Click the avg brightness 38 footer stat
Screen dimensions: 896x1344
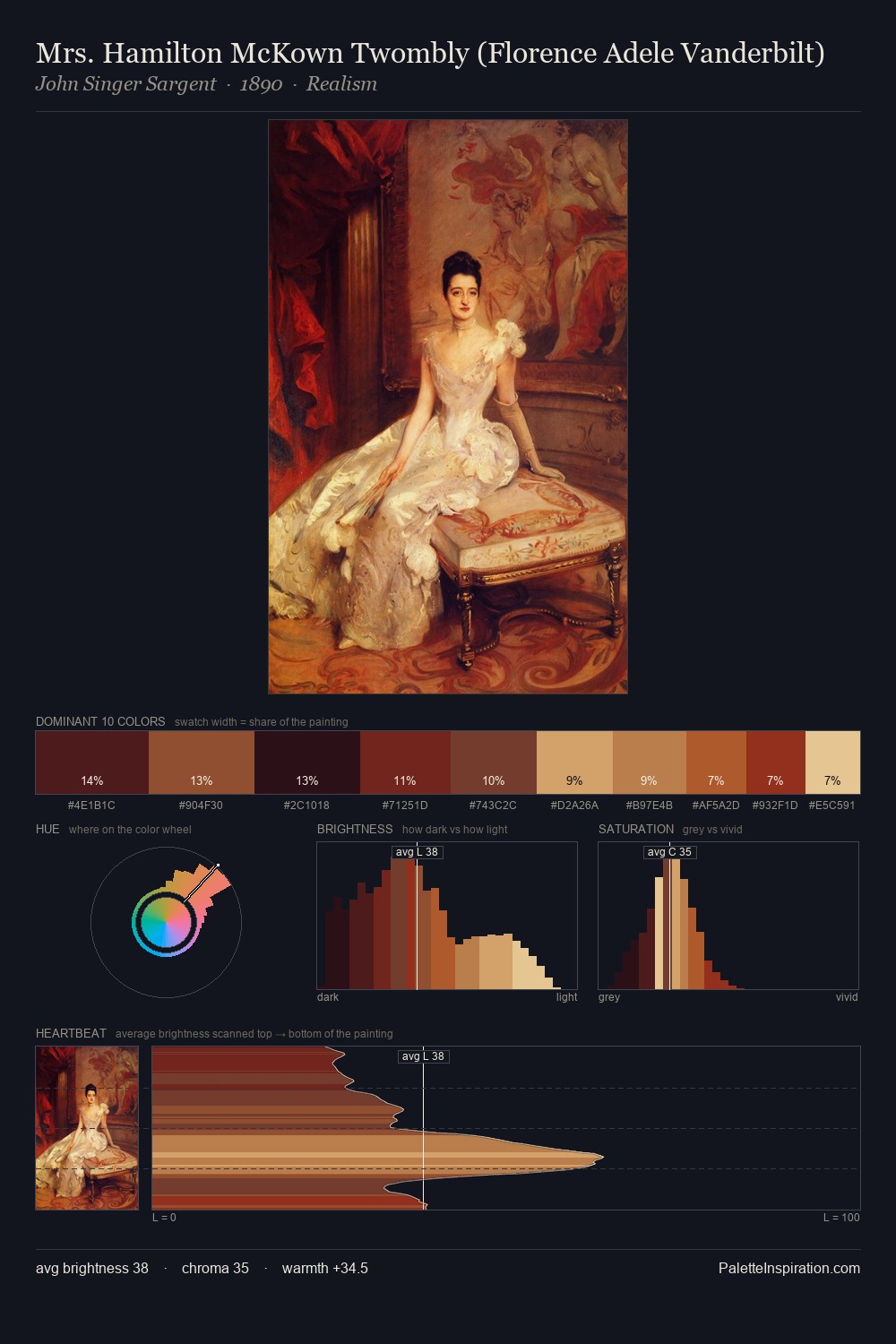click(92, 1269)
